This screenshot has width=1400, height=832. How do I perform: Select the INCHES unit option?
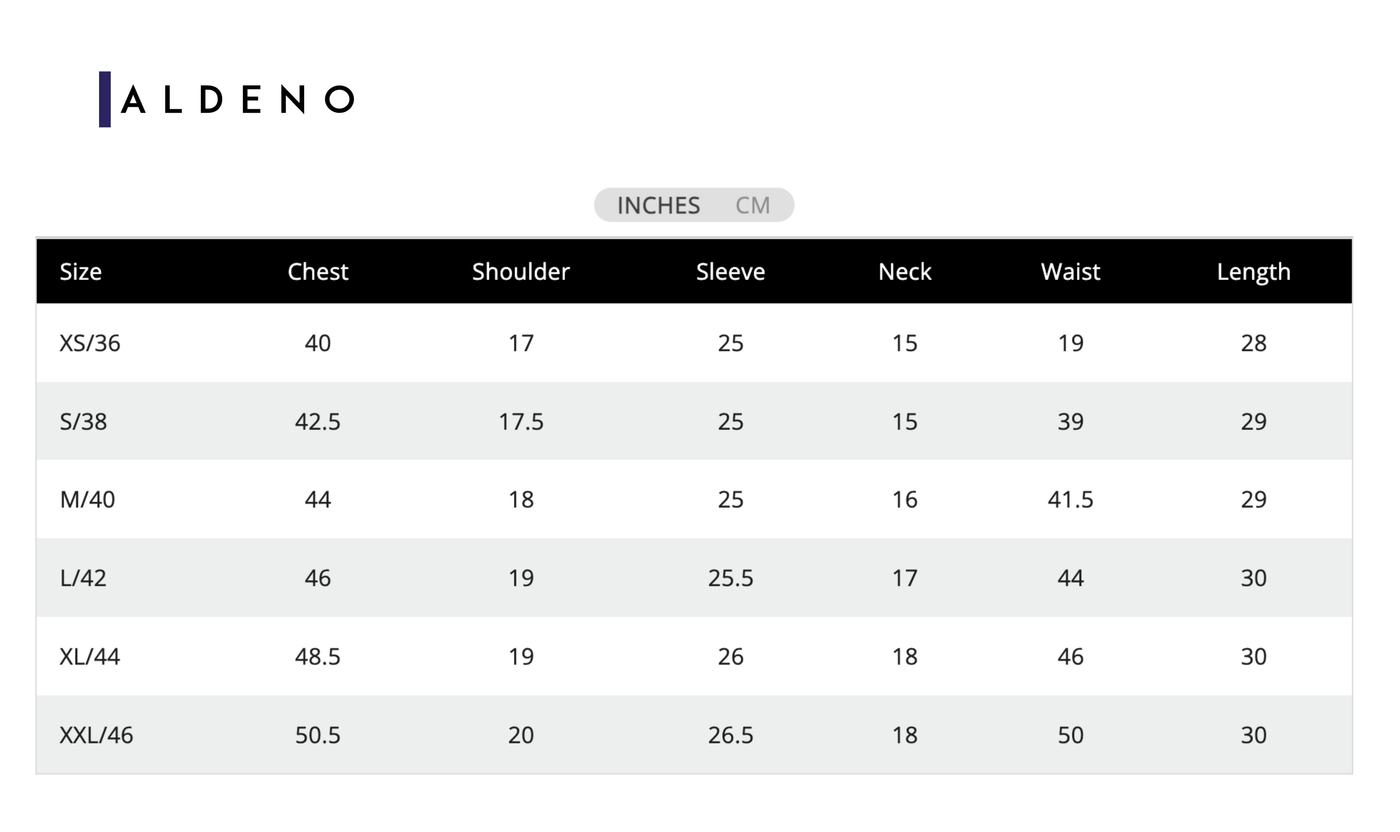click(x=658, y=205)
